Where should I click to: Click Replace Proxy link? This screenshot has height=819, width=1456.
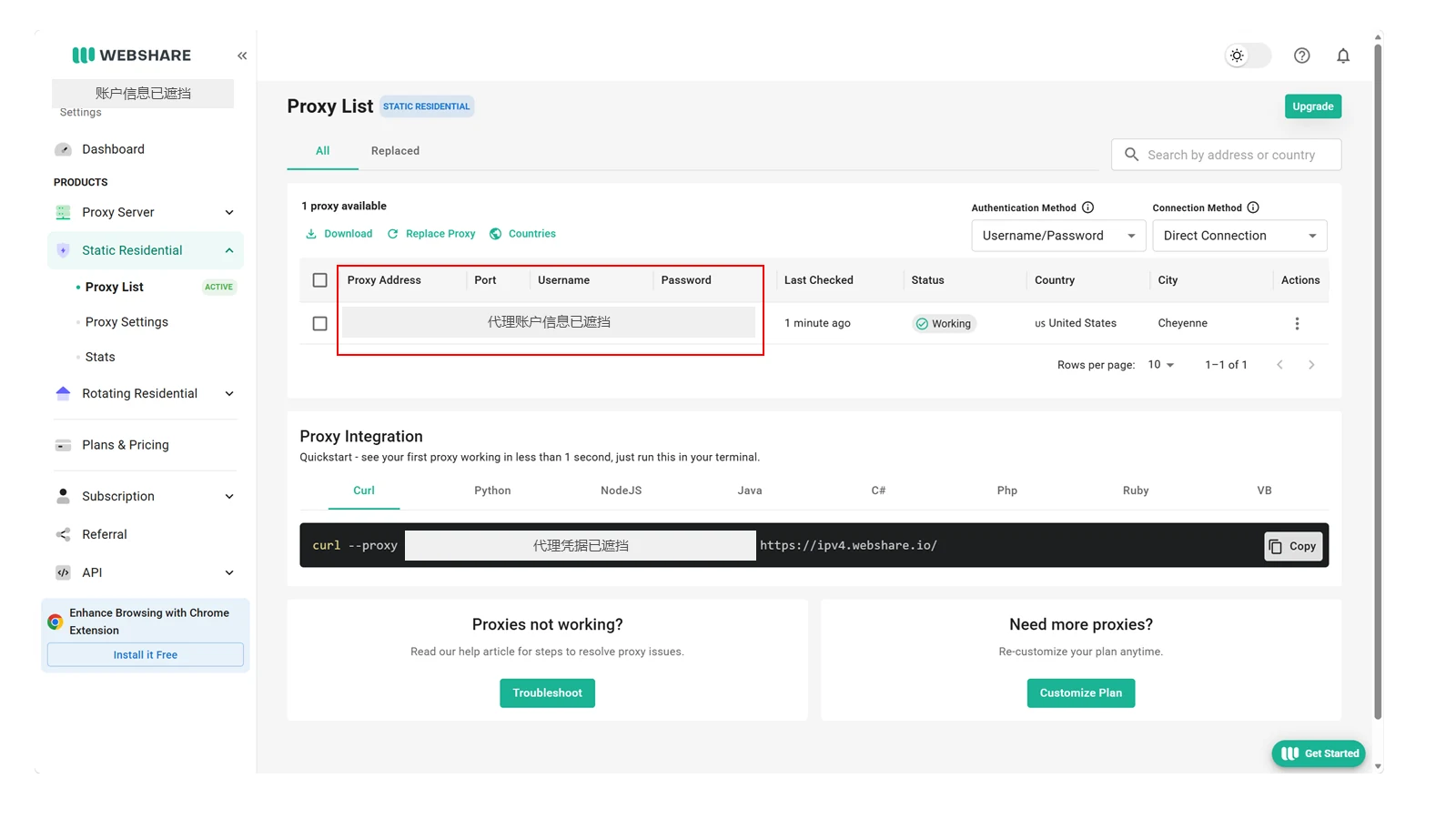pos(431,234)
